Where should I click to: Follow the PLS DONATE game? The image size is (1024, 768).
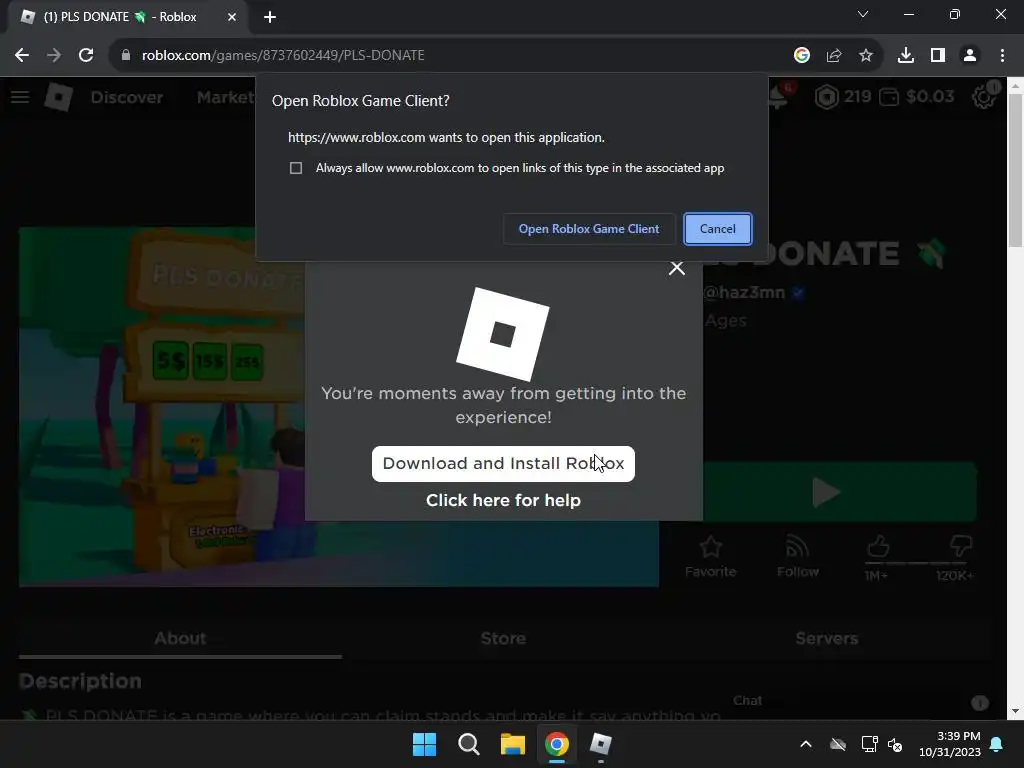tap(797, 556)
